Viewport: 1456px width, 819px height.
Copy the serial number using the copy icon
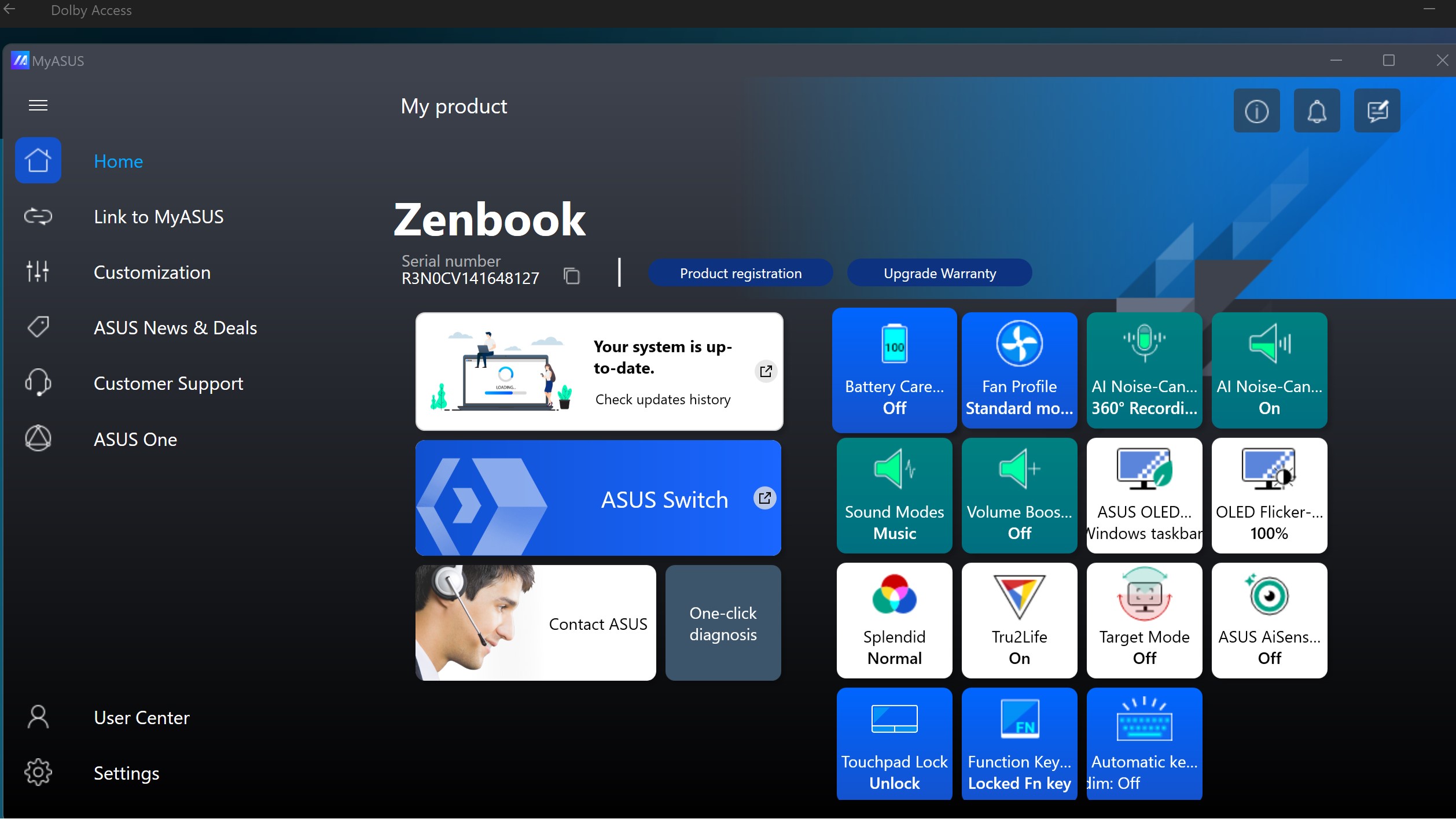572,276
